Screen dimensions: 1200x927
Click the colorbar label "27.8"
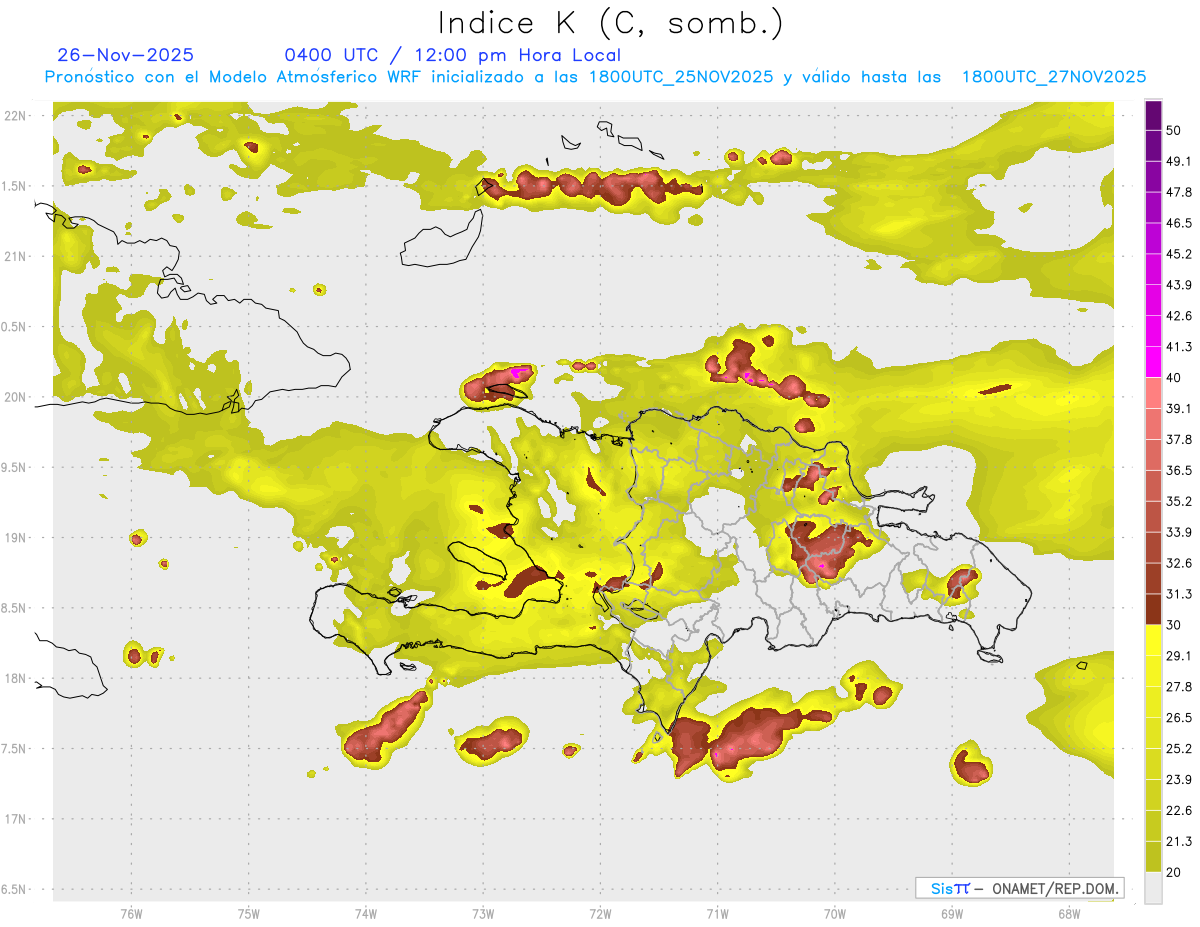(x=1179, y=686)
